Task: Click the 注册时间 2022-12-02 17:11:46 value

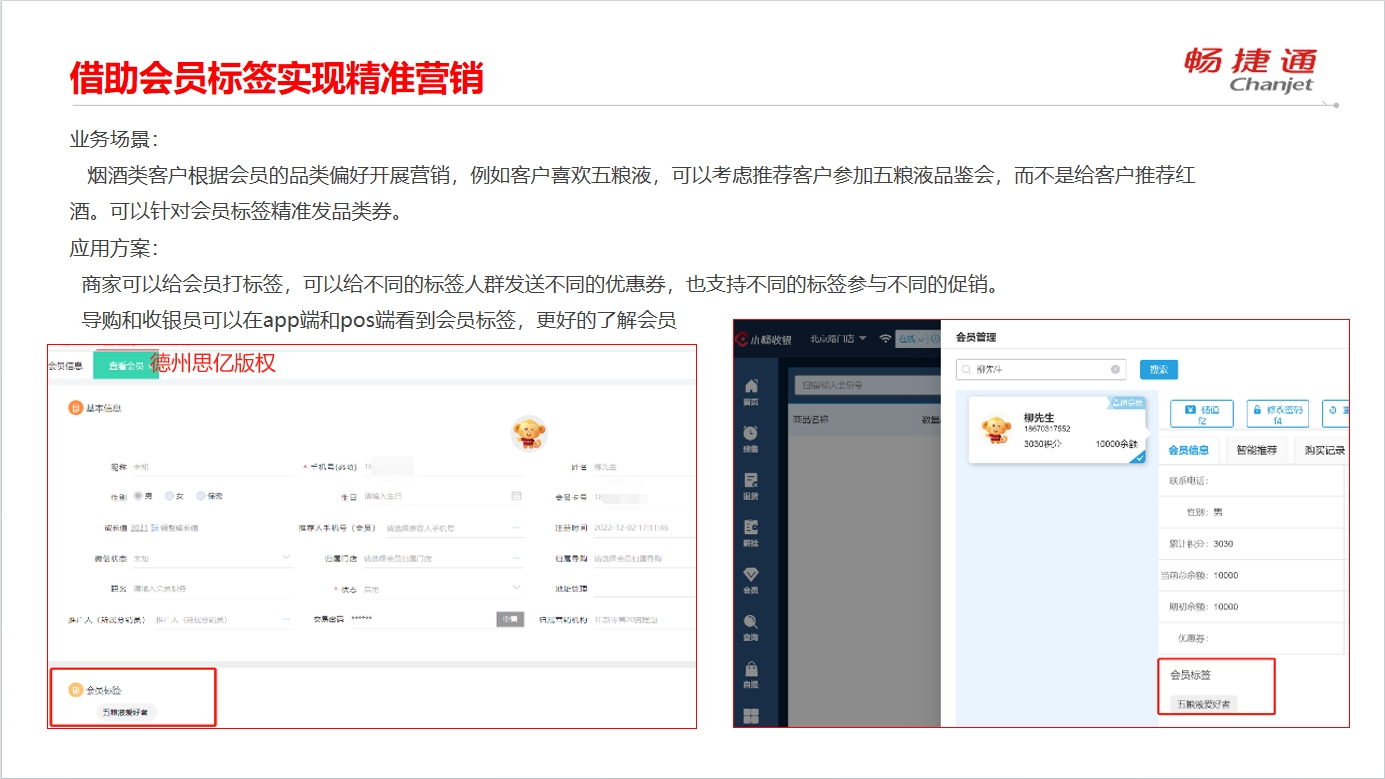Action: 631,527
